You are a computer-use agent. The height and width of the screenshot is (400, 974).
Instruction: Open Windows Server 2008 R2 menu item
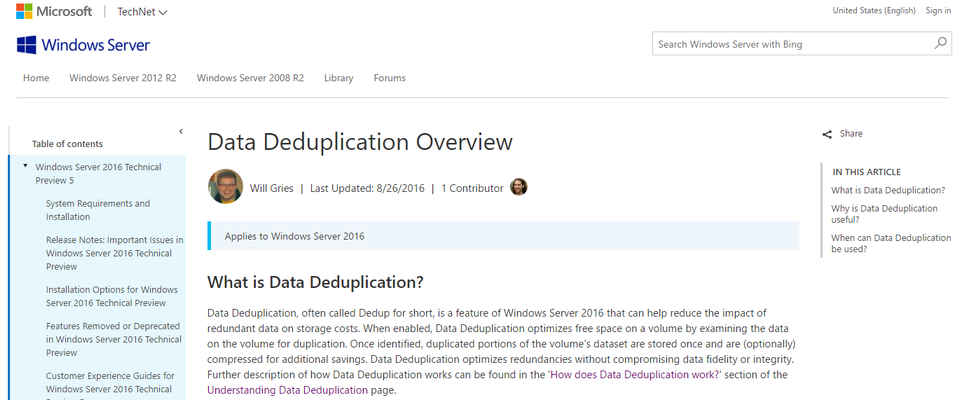250,78
